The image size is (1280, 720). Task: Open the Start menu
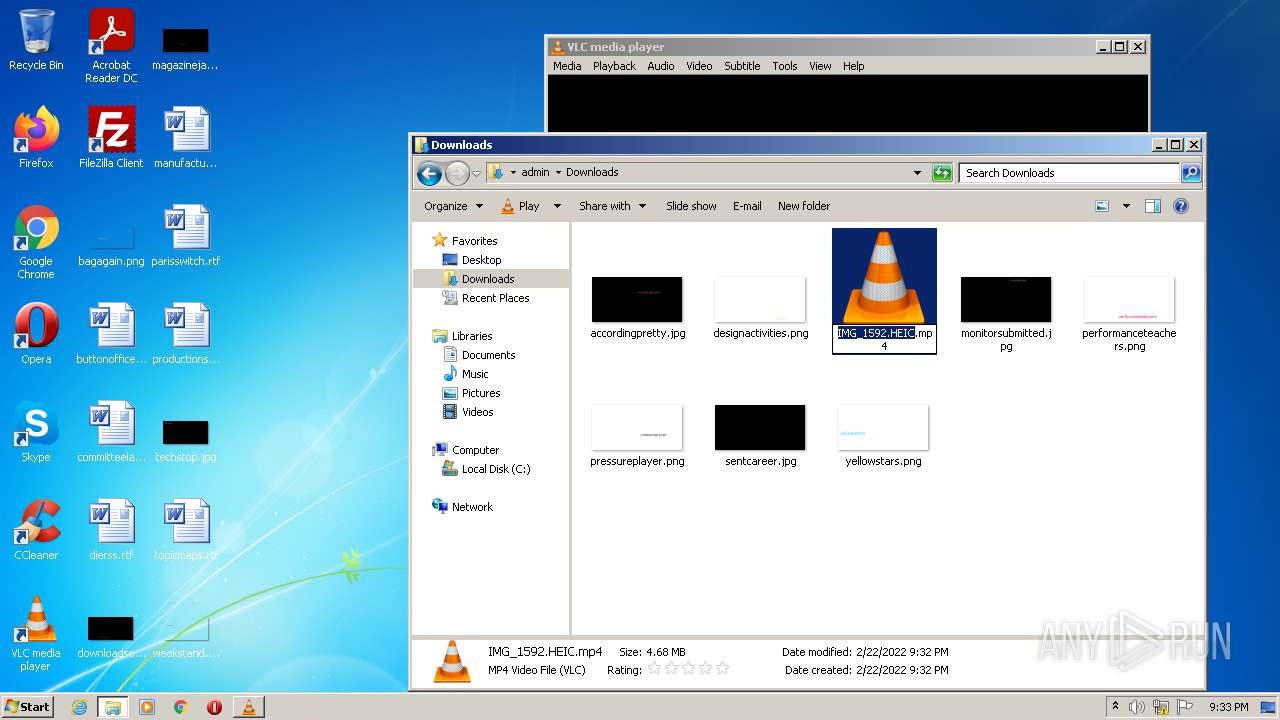click(27, 707)
